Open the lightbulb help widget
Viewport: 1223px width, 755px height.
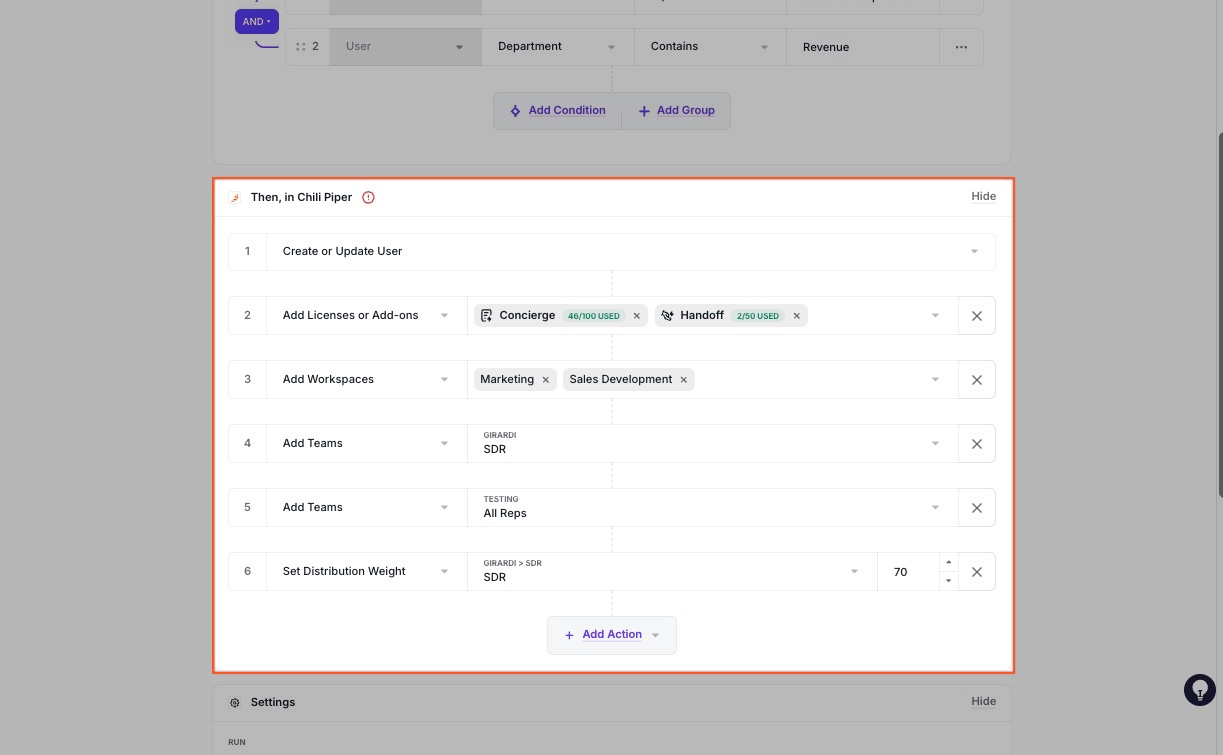pos(1199,690)
